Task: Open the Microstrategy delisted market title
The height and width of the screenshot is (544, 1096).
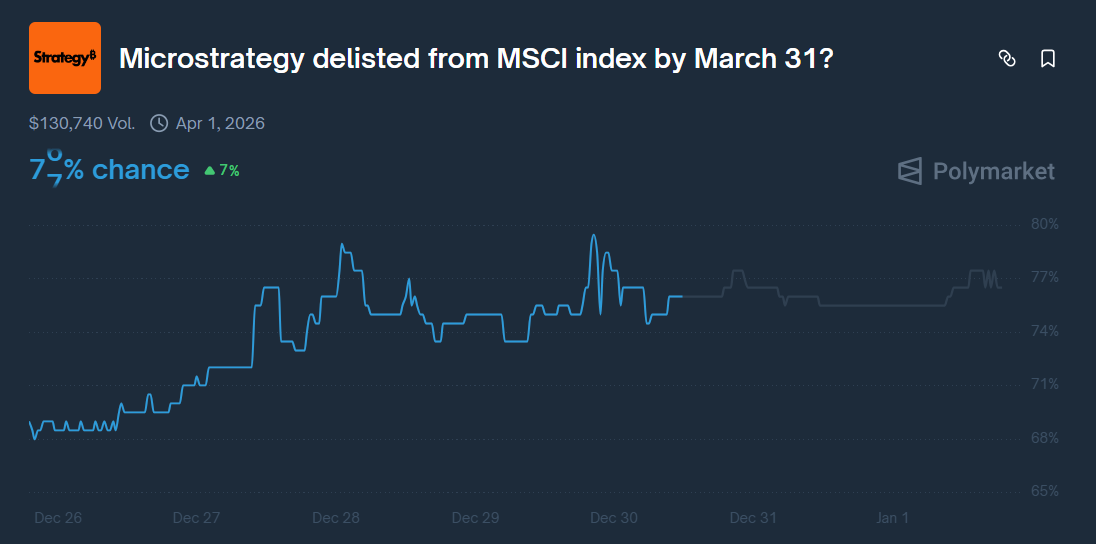Action: click(x=476, y=59)
